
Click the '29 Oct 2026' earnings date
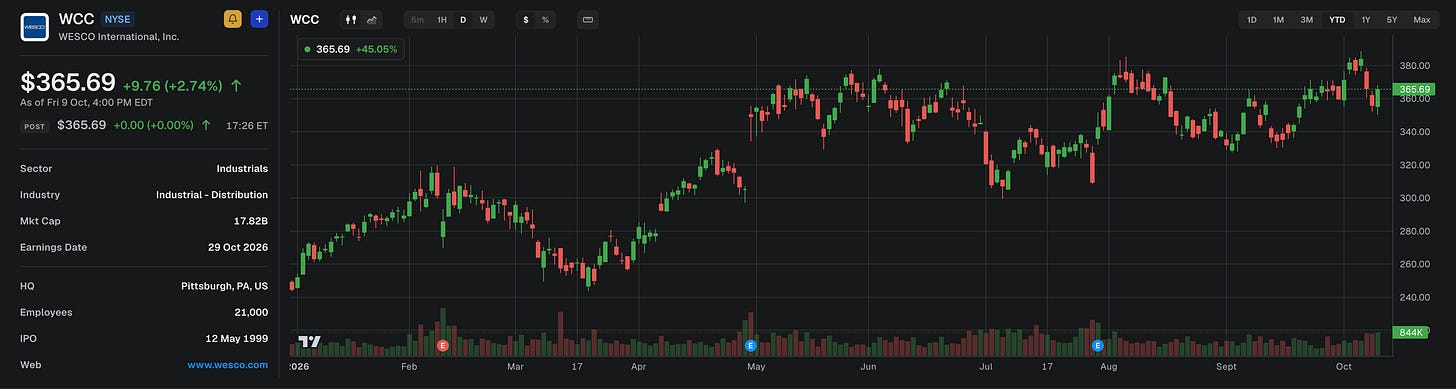[x=239, y=247]
